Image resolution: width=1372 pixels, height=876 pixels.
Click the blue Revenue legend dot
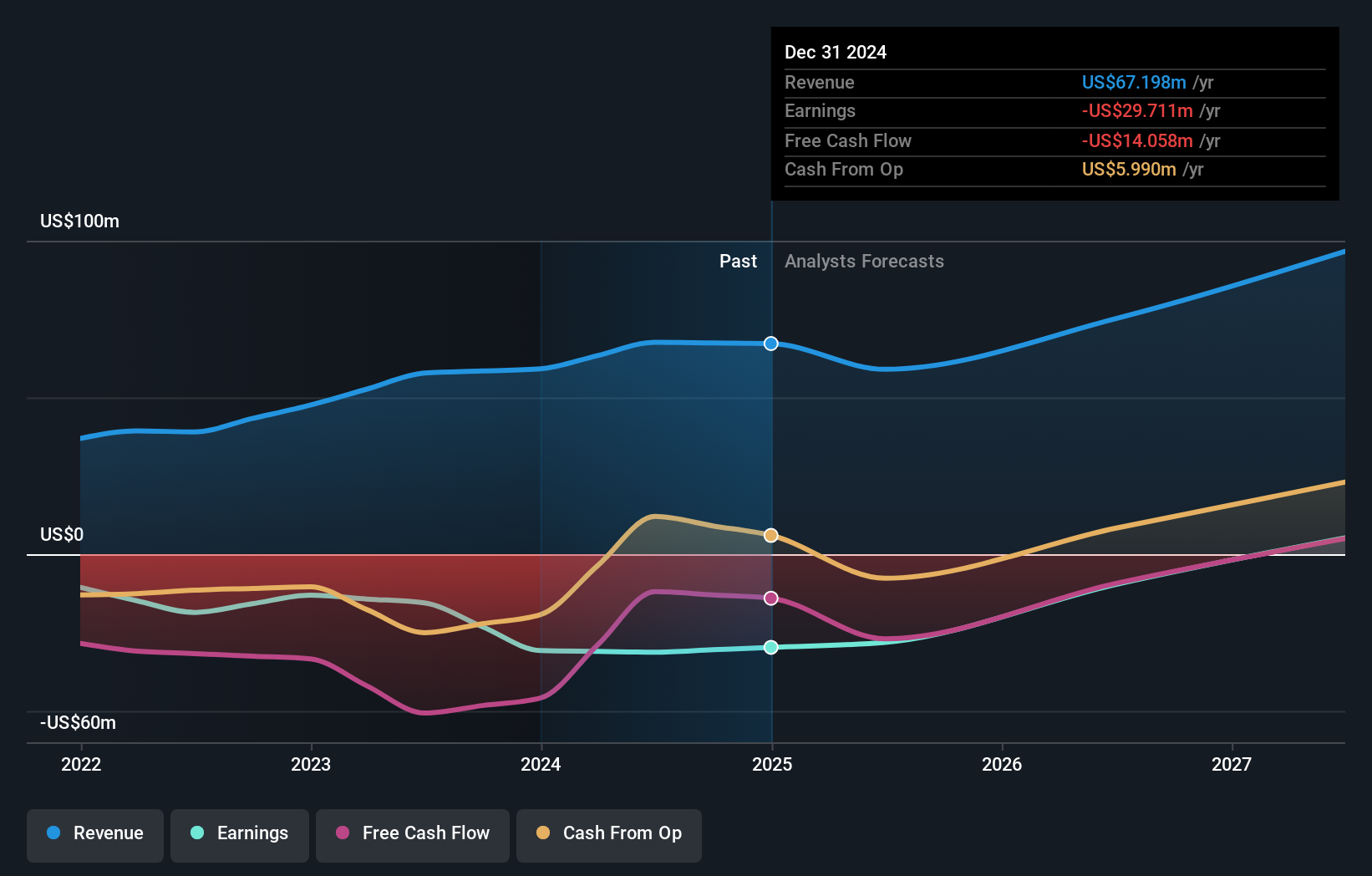click(54, 833)
